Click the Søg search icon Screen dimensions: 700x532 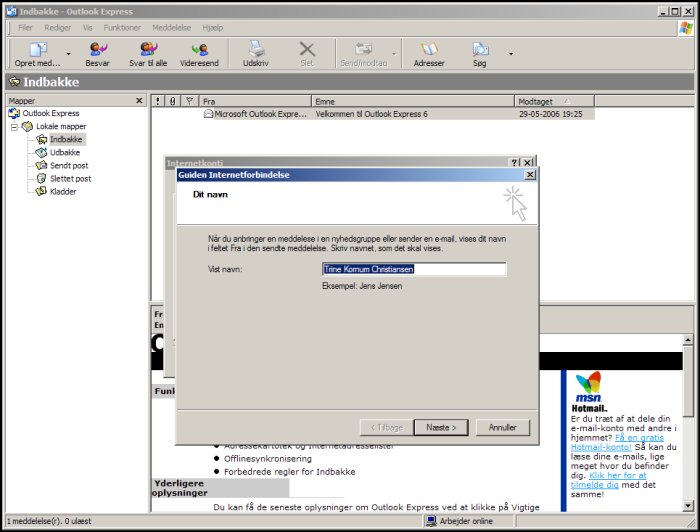coord(481,48)
